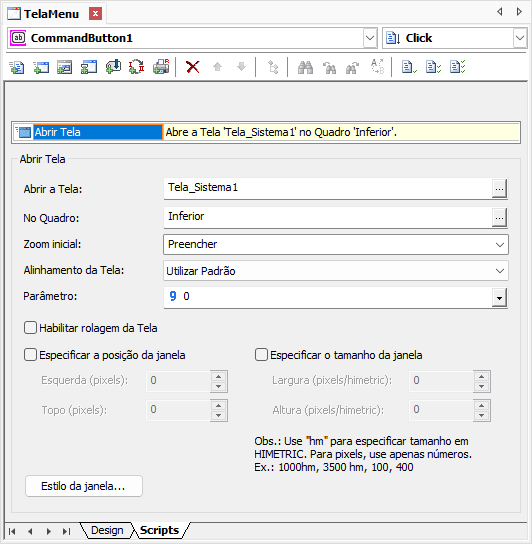The image size is (532, 544).
Task: Select the TelaMenu document tab
Action: click(x=51, y=14)
